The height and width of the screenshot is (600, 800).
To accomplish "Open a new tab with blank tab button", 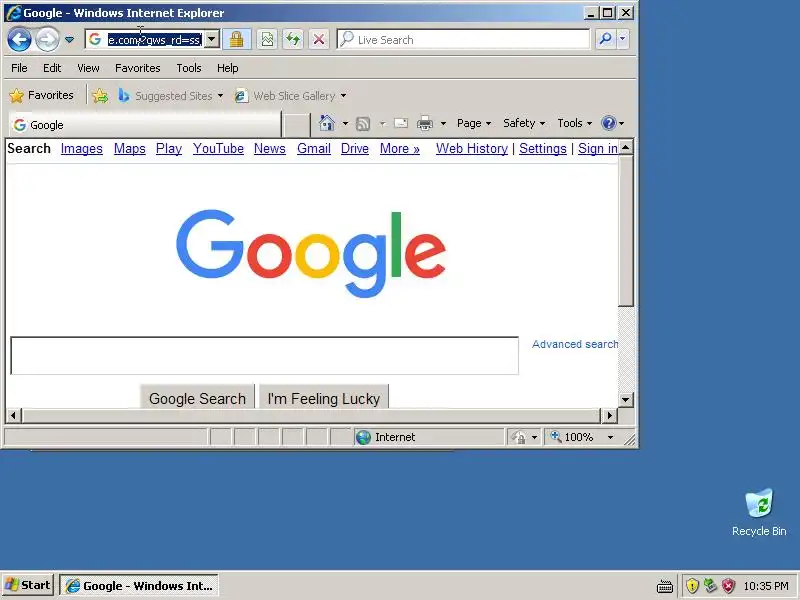I will click(x=296, y=125).
